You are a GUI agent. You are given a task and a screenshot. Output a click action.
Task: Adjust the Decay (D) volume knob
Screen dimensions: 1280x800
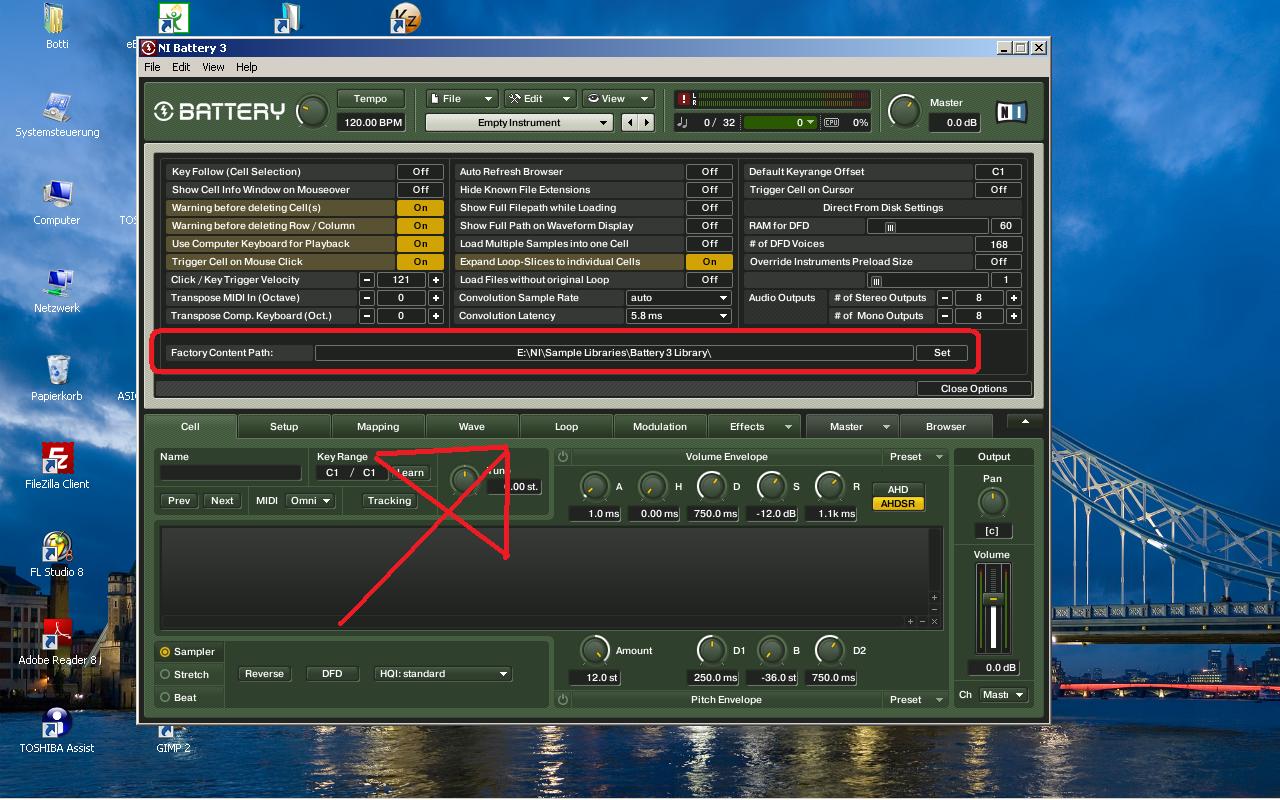tap(711, 487)
